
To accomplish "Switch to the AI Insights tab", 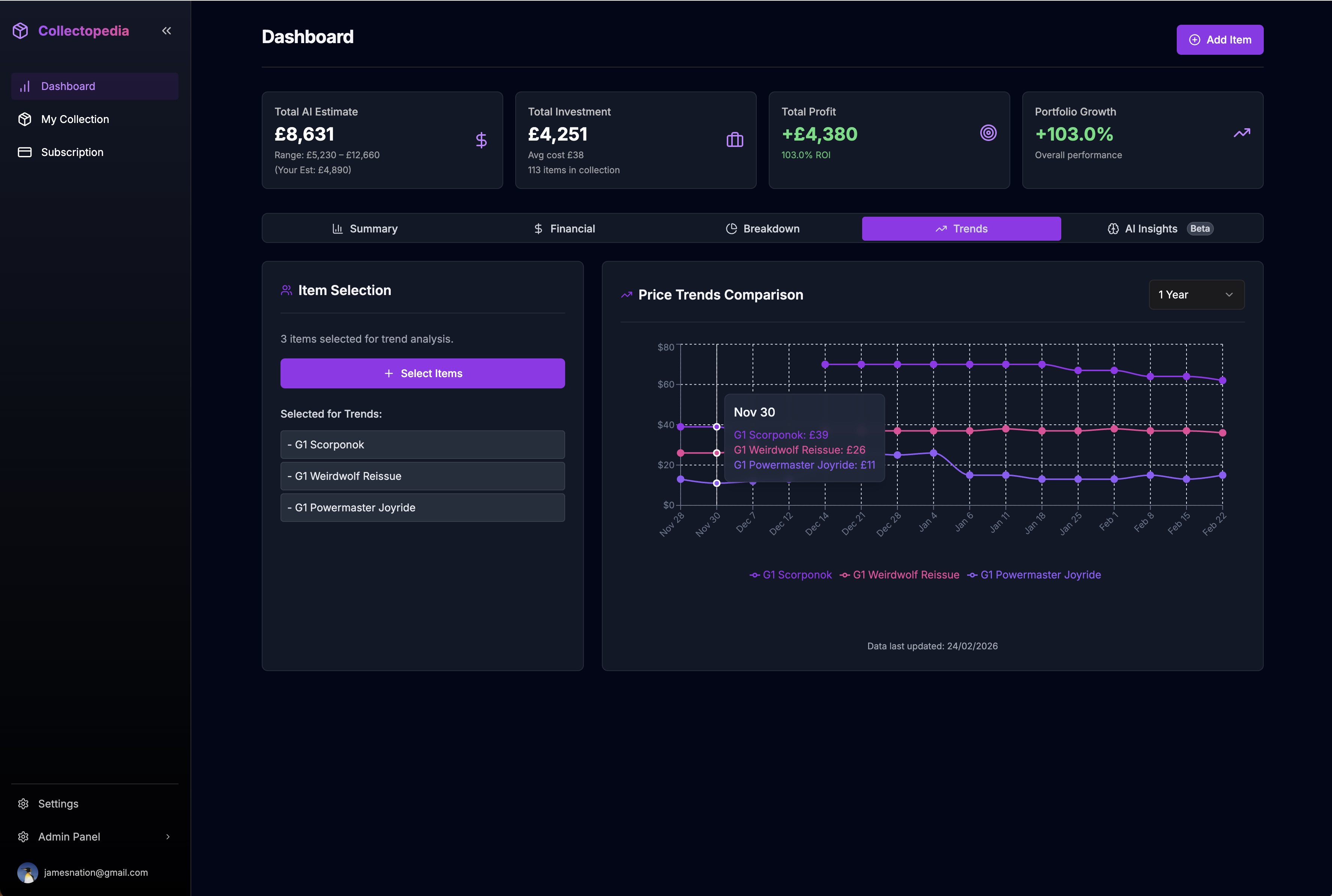I will [1150, 228].
